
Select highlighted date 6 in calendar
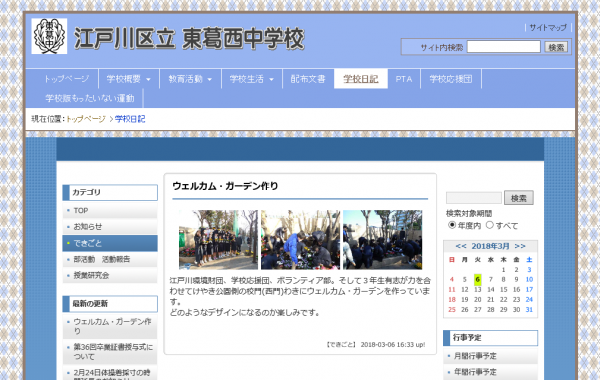478,279
